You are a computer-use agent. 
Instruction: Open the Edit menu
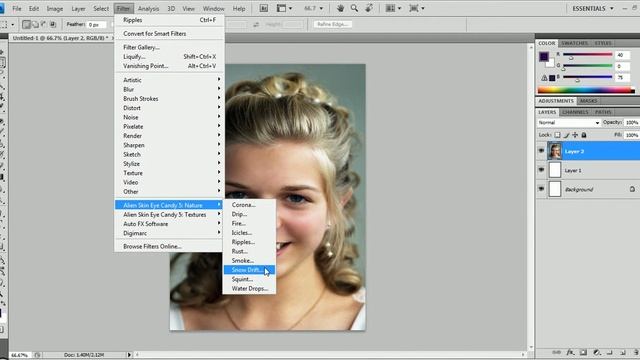pos(34,8)
